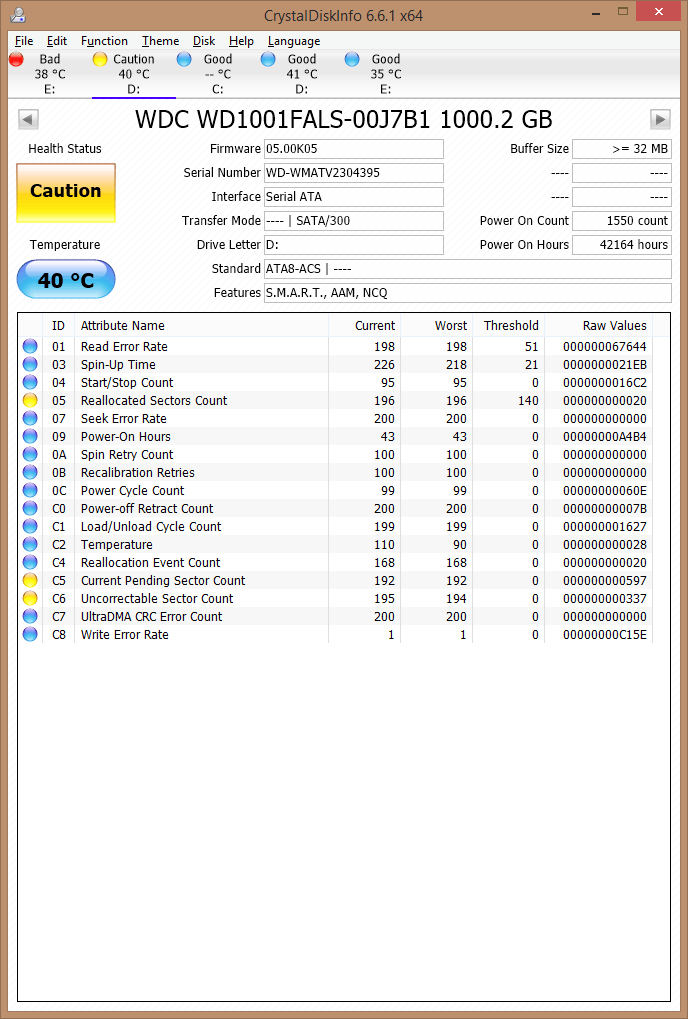
Task: Select the Good 35 °C disk E:
Action: pyautogui.click(x=385, y=73)
